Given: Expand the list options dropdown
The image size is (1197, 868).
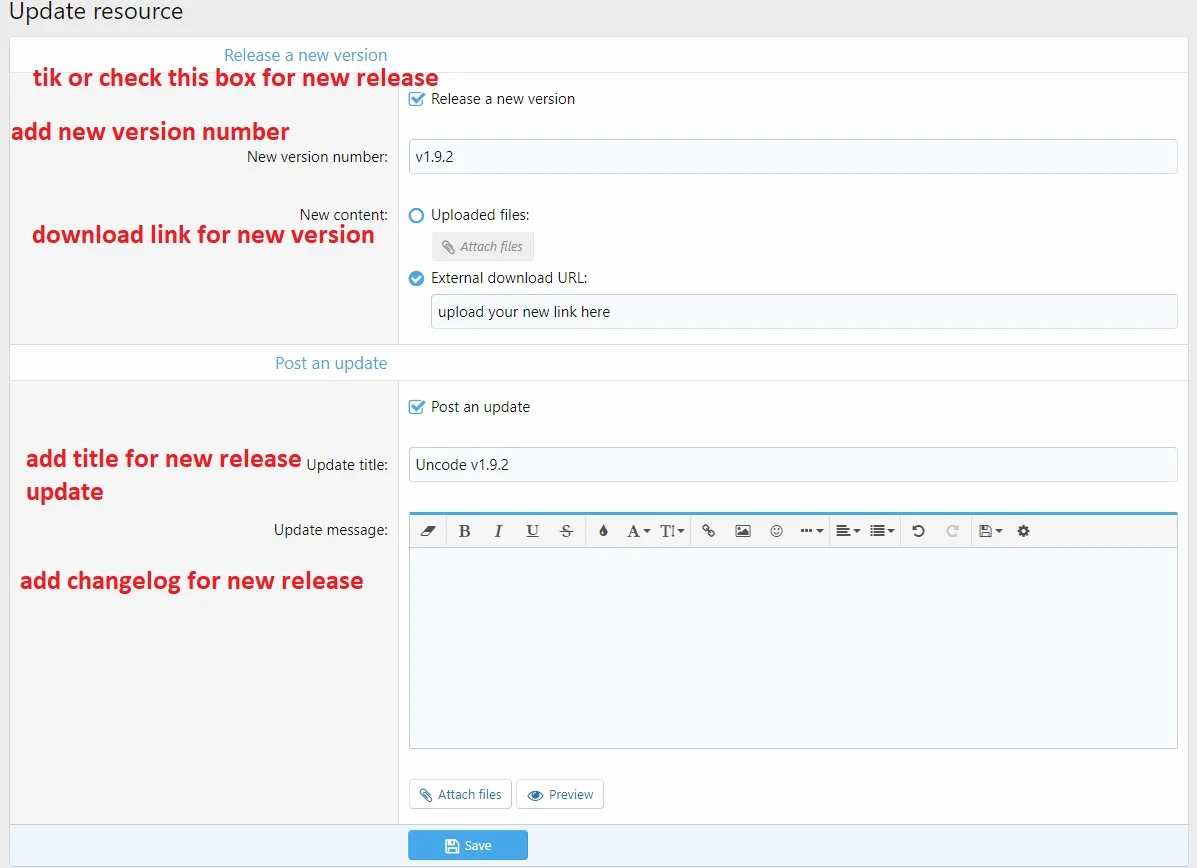Looking at the screenshot, I should (x=882, y=531).
